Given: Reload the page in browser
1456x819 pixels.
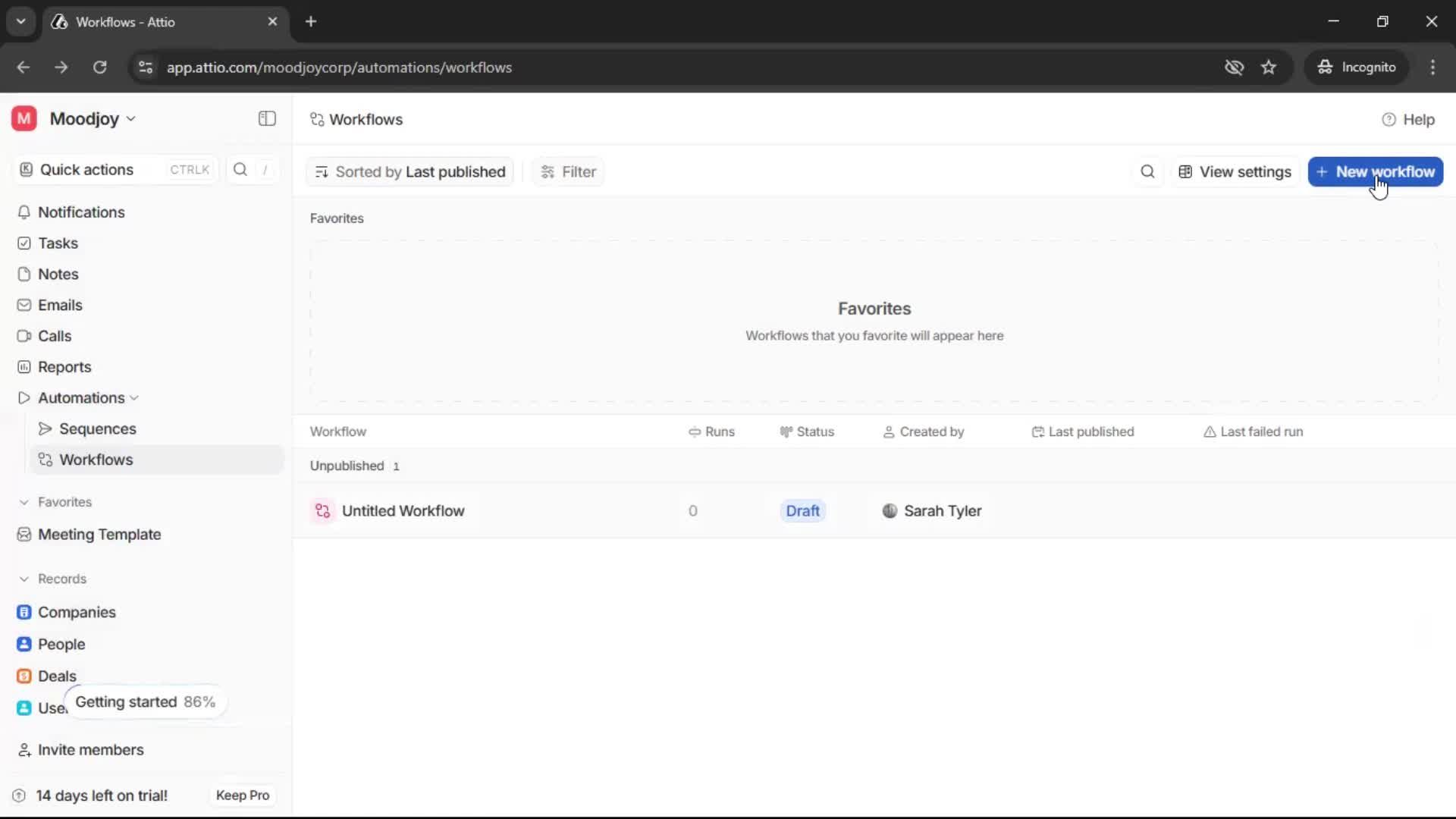Looking at the screenshot, I should (99, 67).
